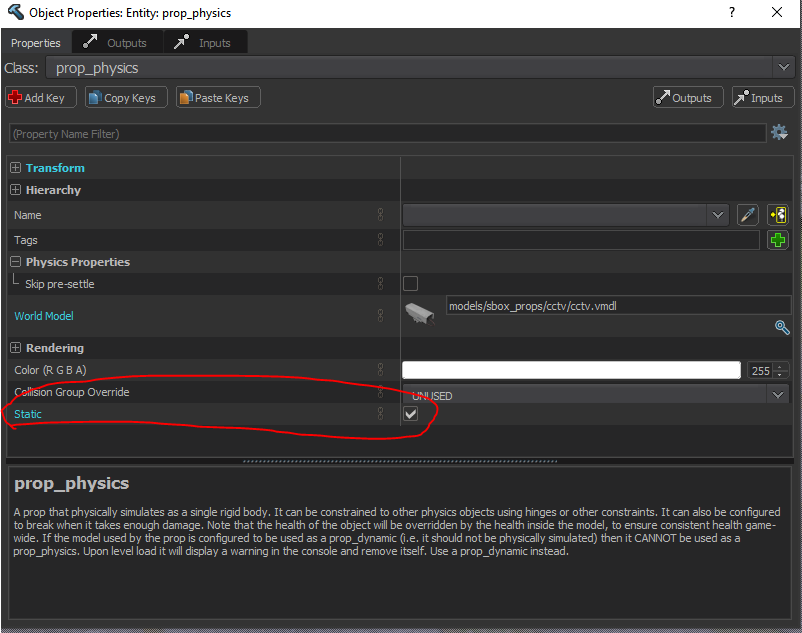Select the Name eyedropper picker tool
This screenshot has height=633, width=802.
coord(748,214)
